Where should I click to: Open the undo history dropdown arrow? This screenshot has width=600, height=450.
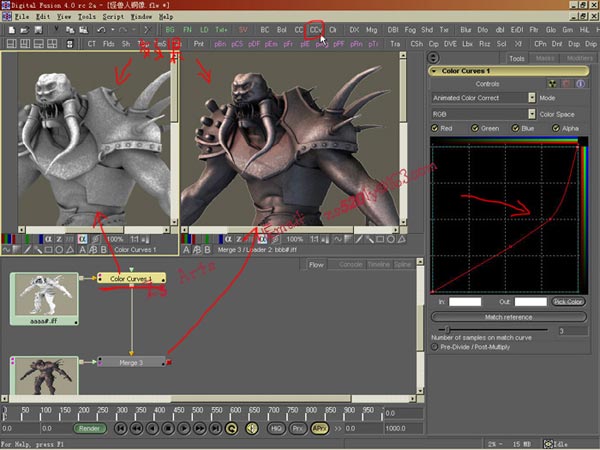click(x=112, y=30)
